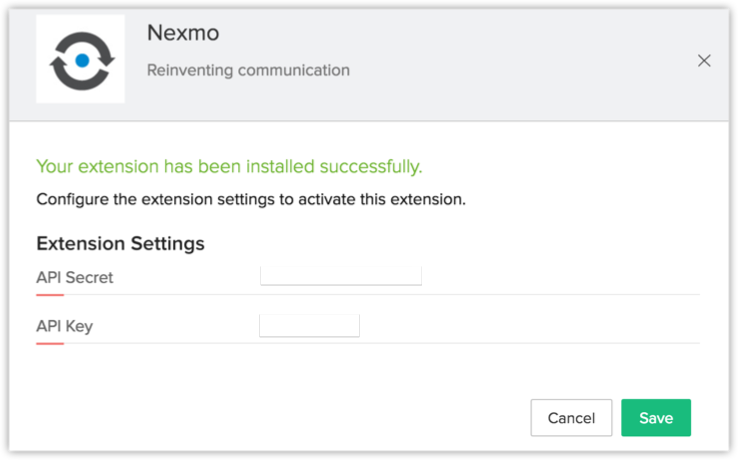Image resolution: width=738 pixels, height=460 pixels.
Task: Focus the API Secret input field
Action: coord(340,275)
